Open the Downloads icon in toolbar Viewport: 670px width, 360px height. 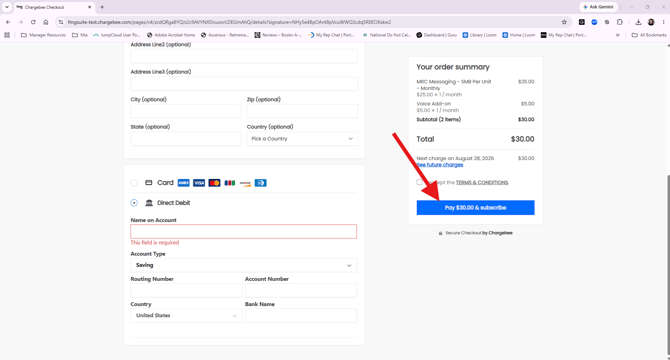click(638, 22)
